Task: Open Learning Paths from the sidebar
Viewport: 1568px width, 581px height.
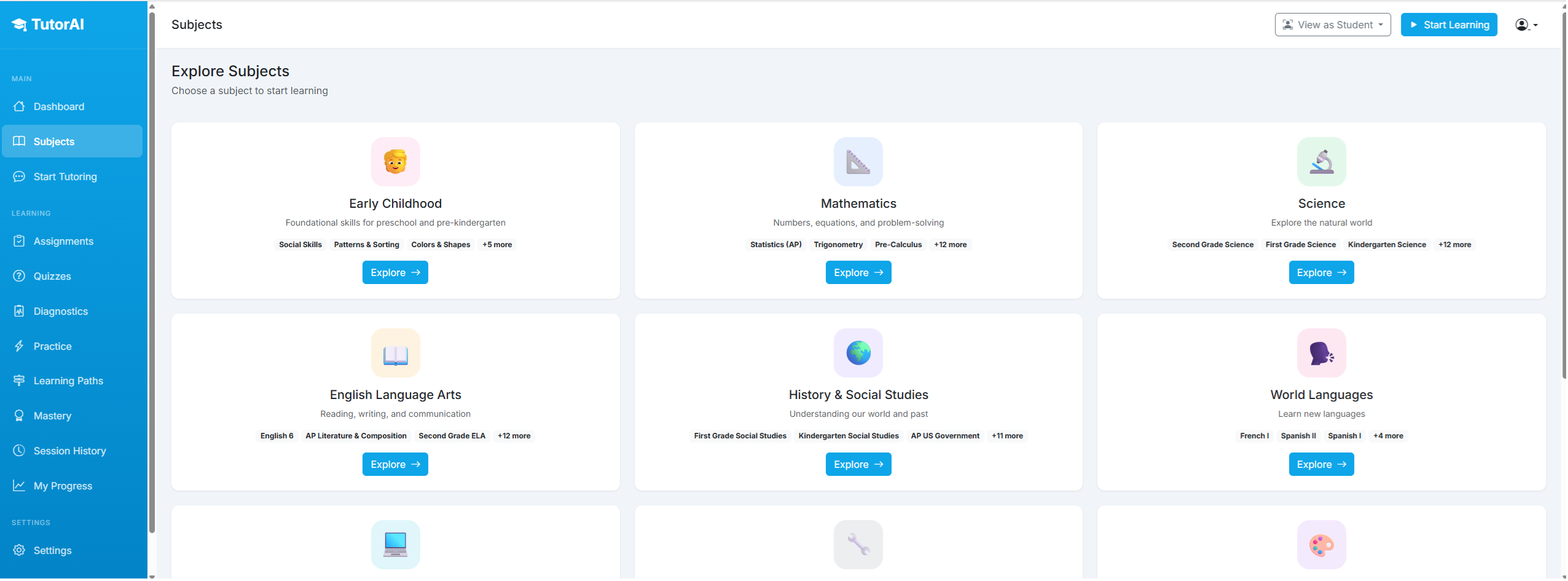Action: pyautogui.click(x=68, y=381)
